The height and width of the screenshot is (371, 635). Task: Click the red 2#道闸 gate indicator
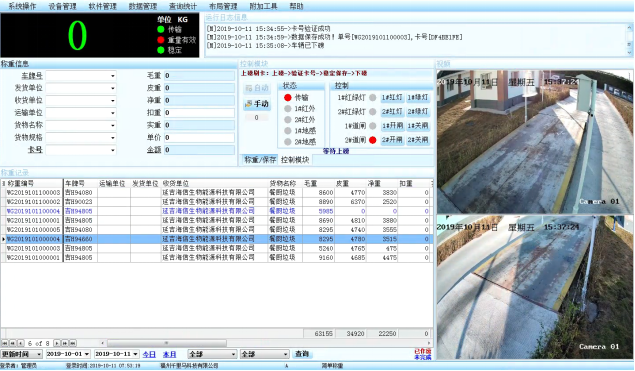(373, 140)
